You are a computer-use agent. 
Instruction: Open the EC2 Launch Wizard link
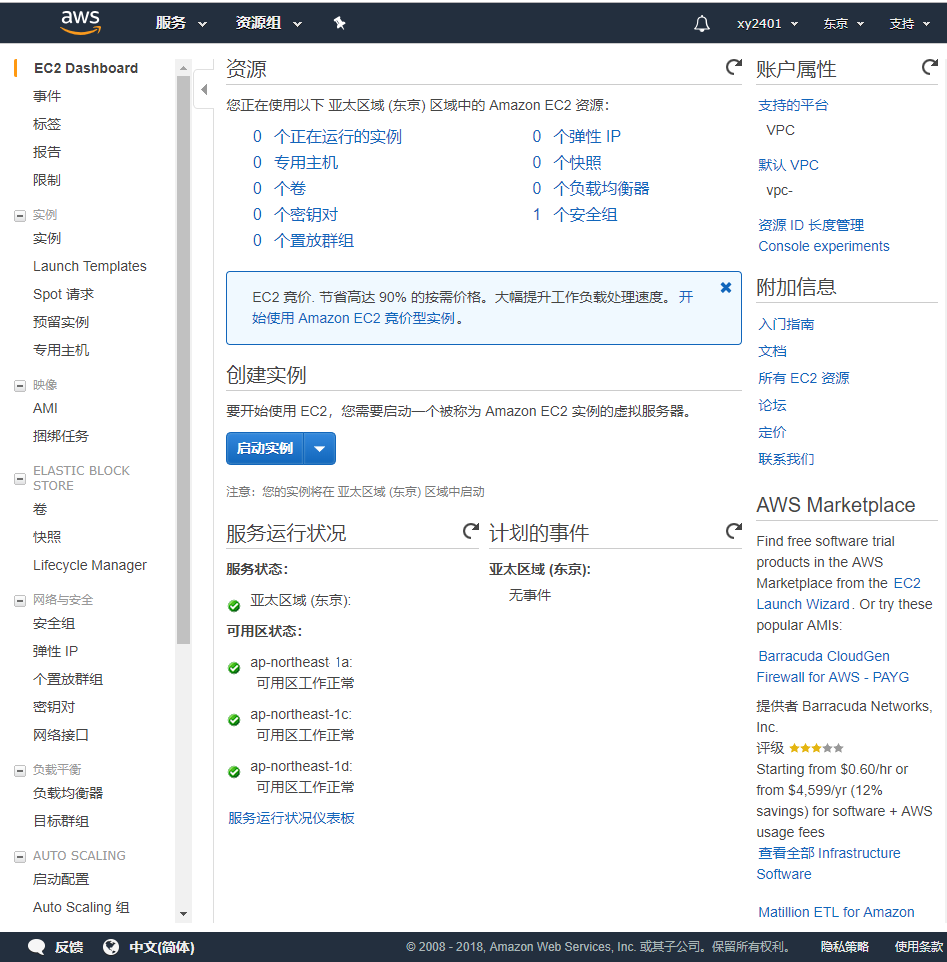[x=838, y=593]
